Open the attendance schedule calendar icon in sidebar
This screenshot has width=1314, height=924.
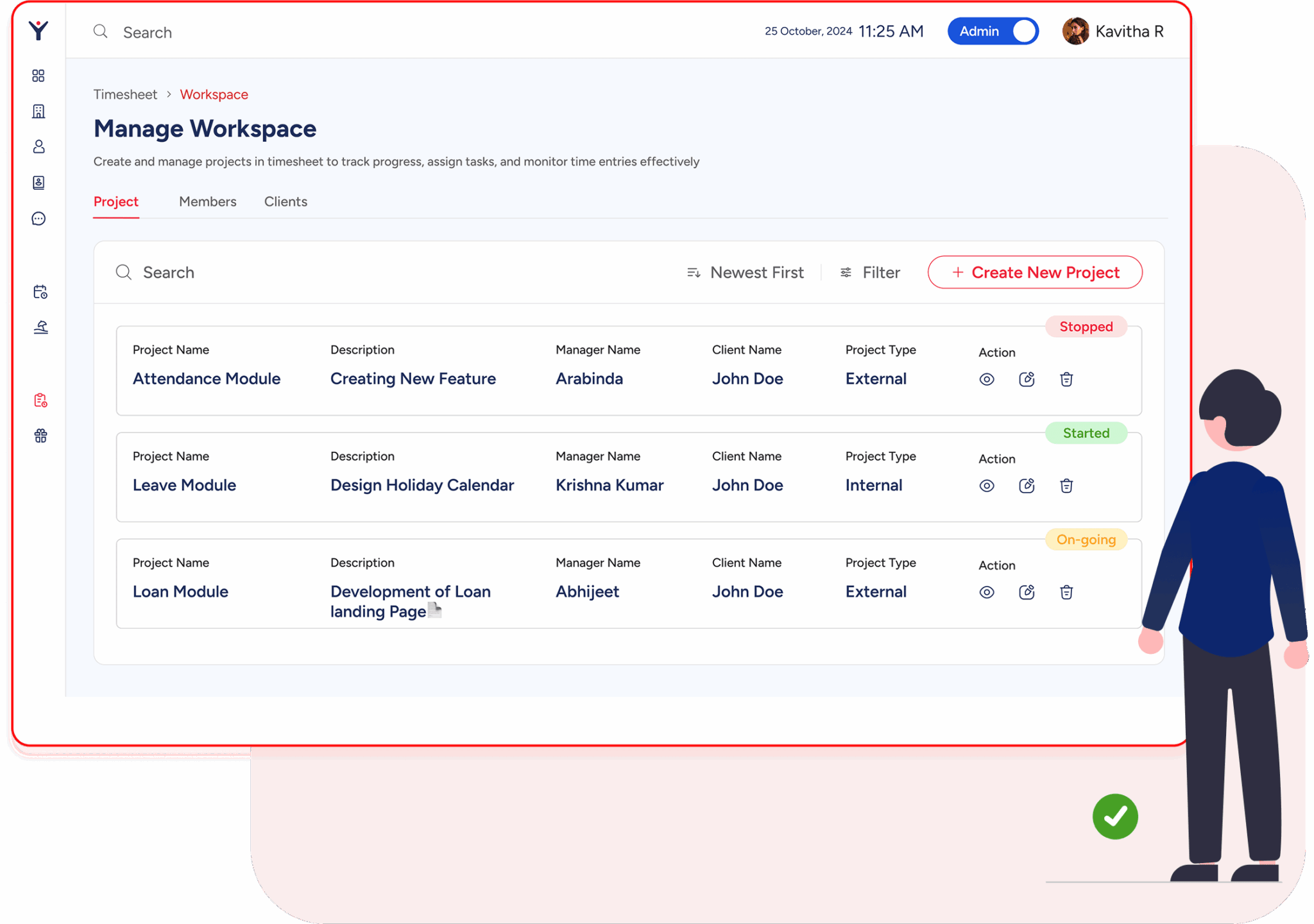(38, 292)
